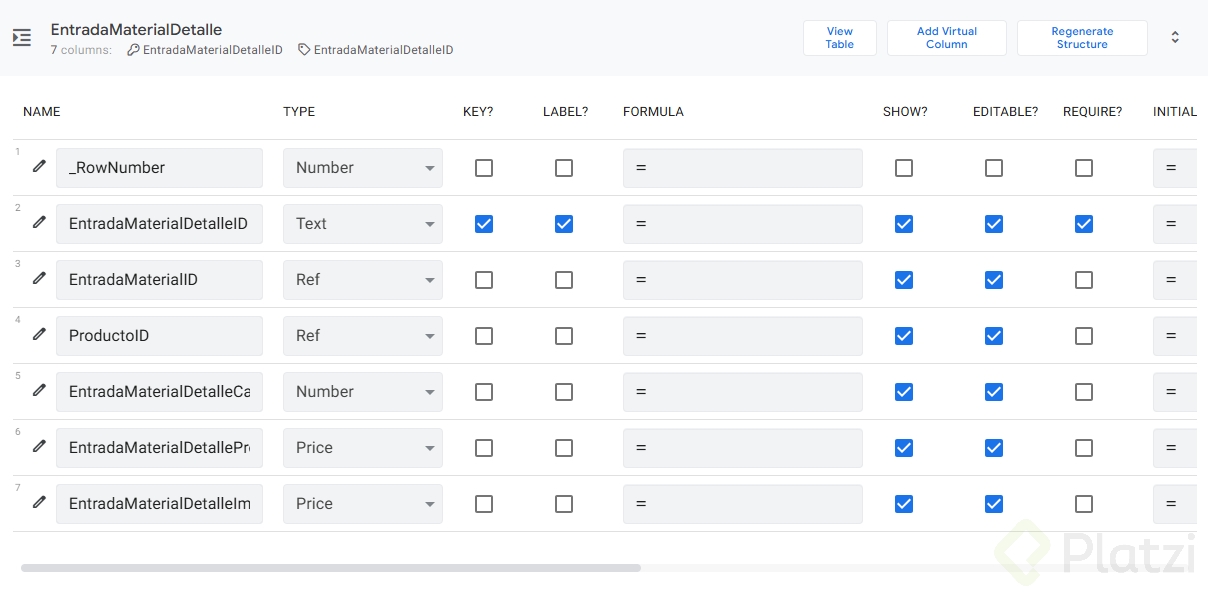The height and width of the screenshot is (592, 1208).
Task: Open pencil editor for EntradaMaterialDetalleID column
Action: pyautogui.click(x=39, y=223)
